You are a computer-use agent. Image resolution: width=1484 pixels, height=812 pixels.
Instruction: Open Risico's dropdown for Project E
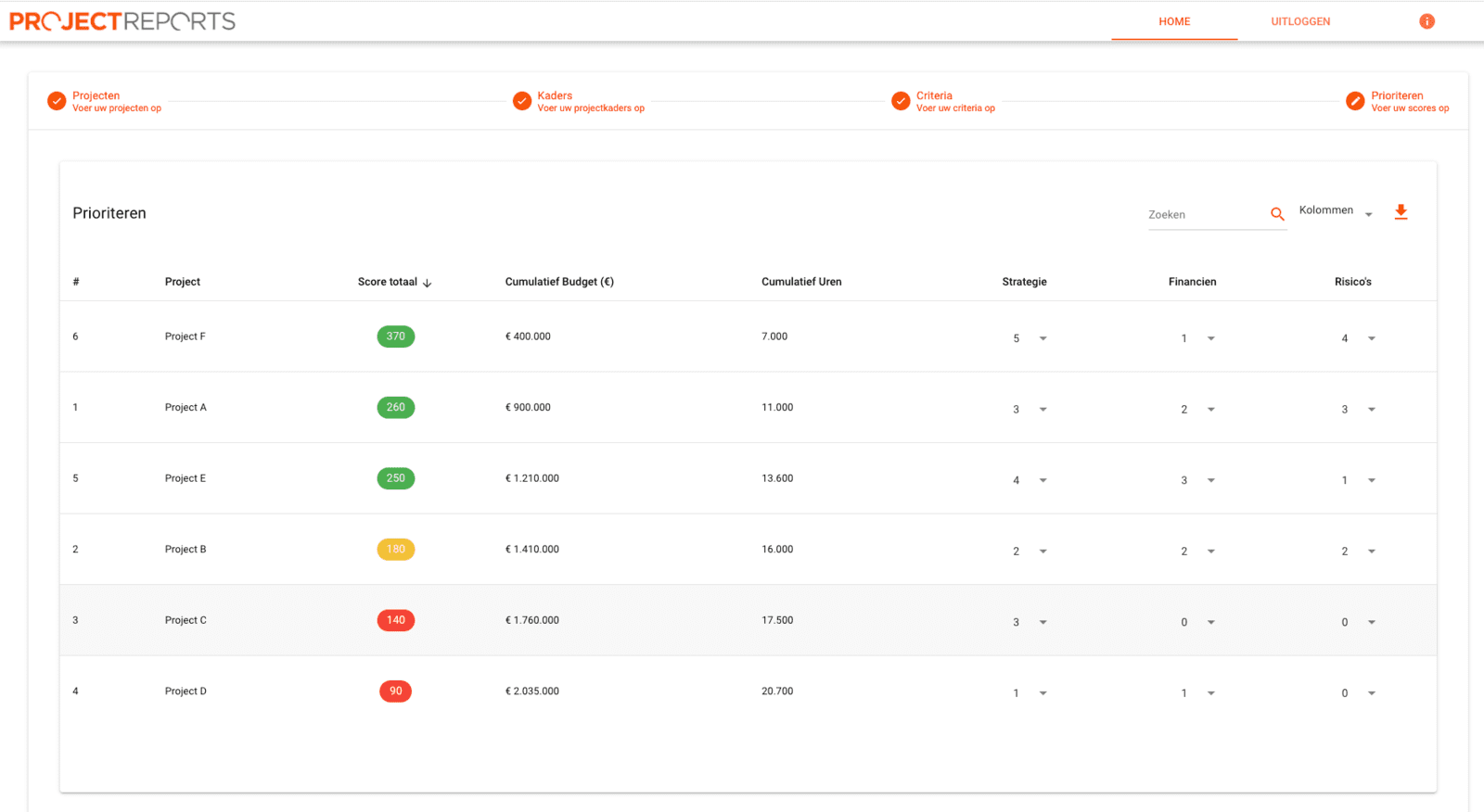(1358, 480)
